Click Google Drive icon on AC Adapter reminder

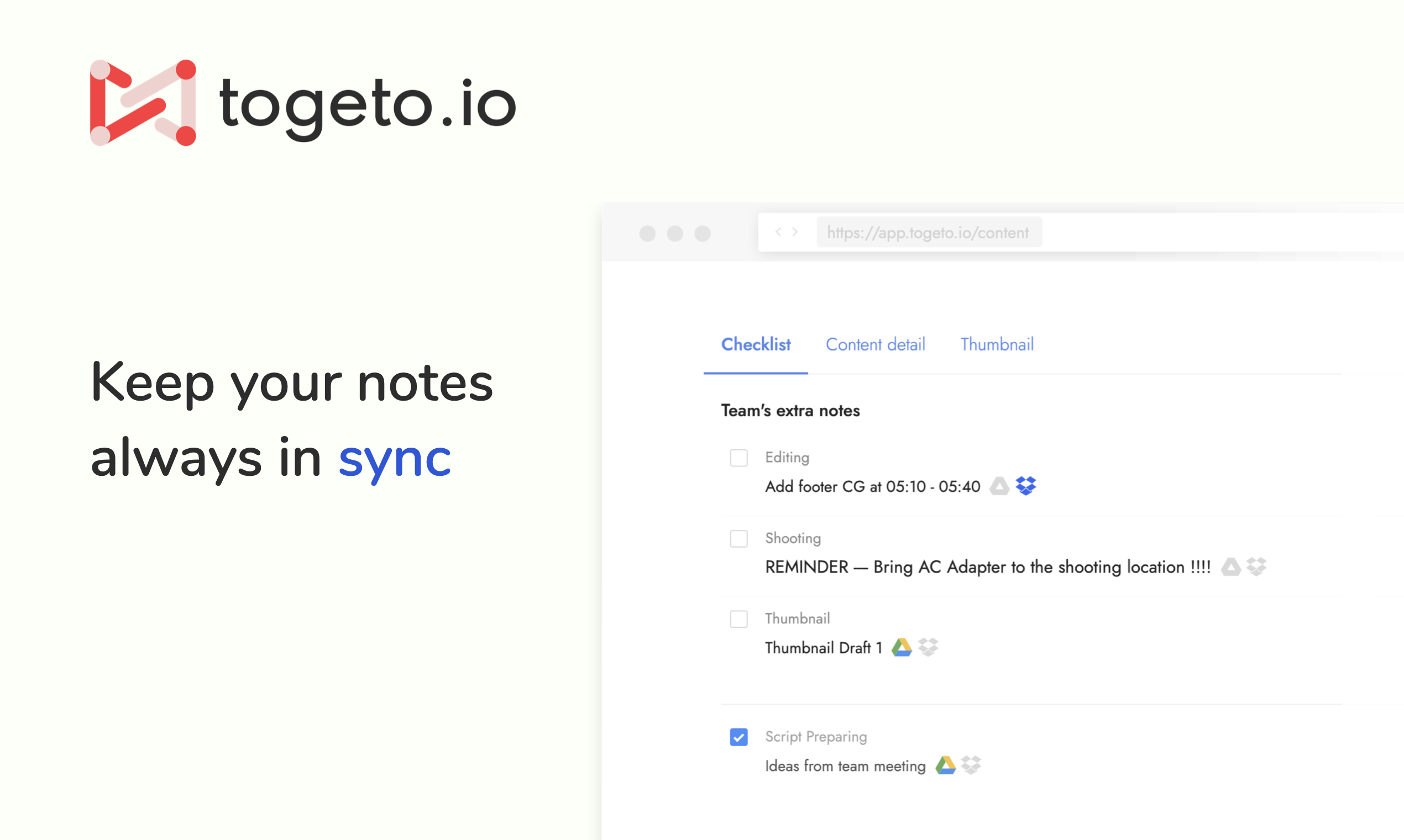[x=1230, y=566]
